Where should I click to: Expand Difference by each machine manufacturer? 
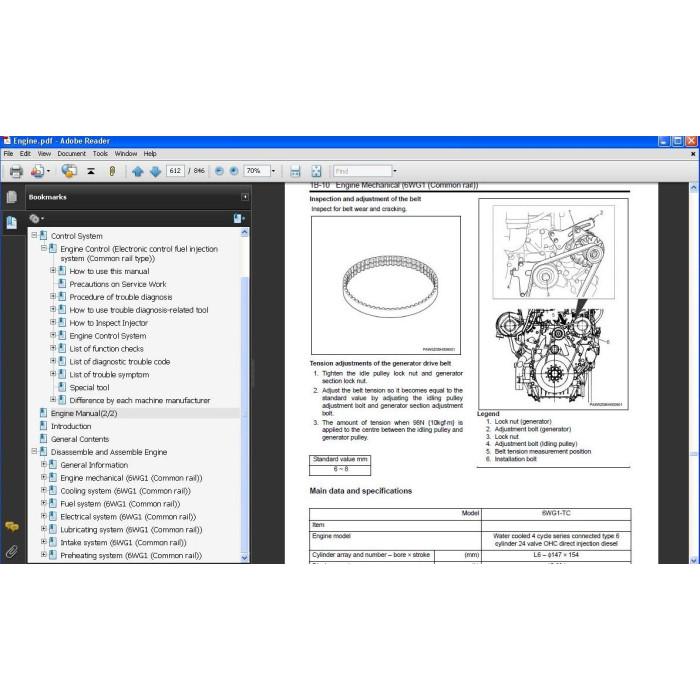pyautogui.click(x=53, y=400)
